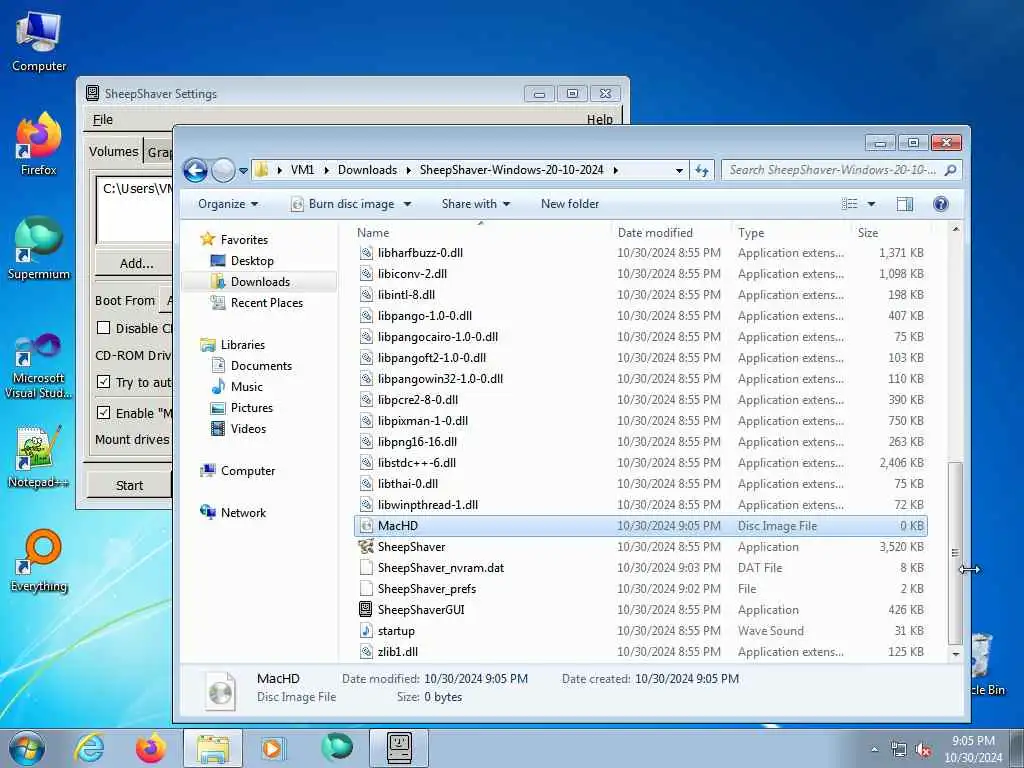Select Network in navigation pane
Screen dimensions: 1024x768
click(x=243, y=513)
